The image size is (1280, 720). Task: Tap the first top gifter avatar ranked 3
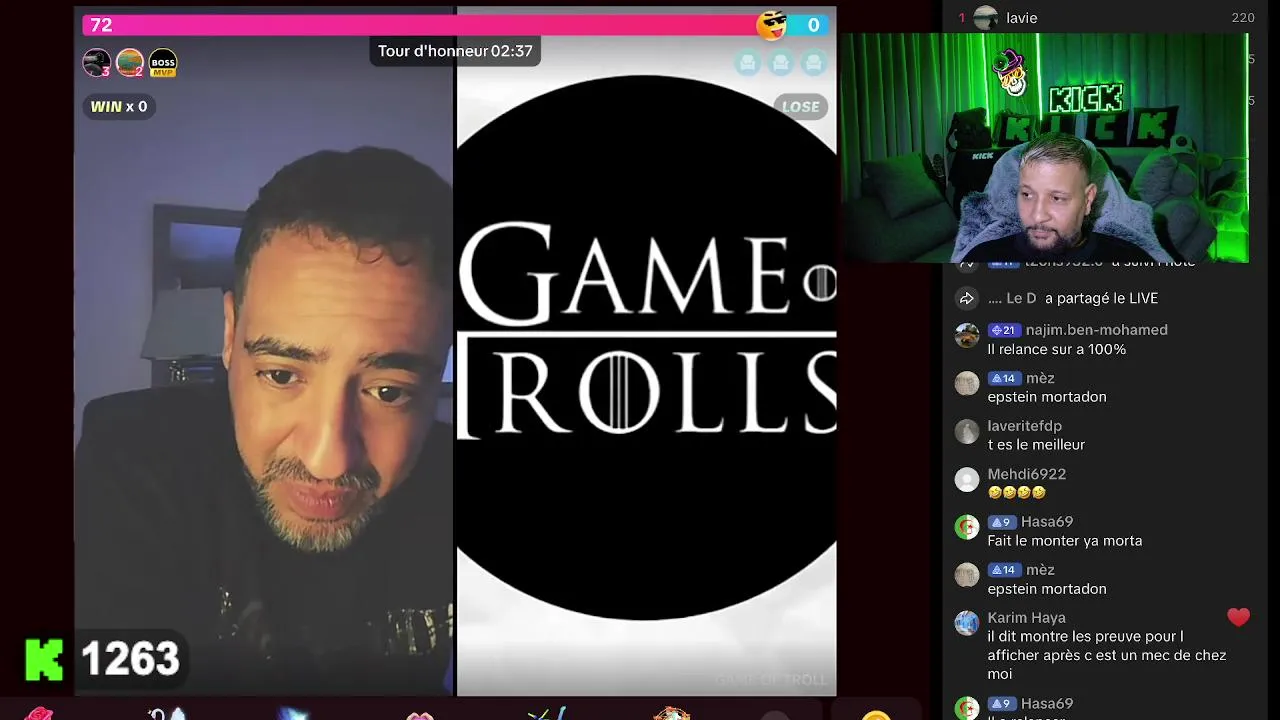(x=97, y=63)
